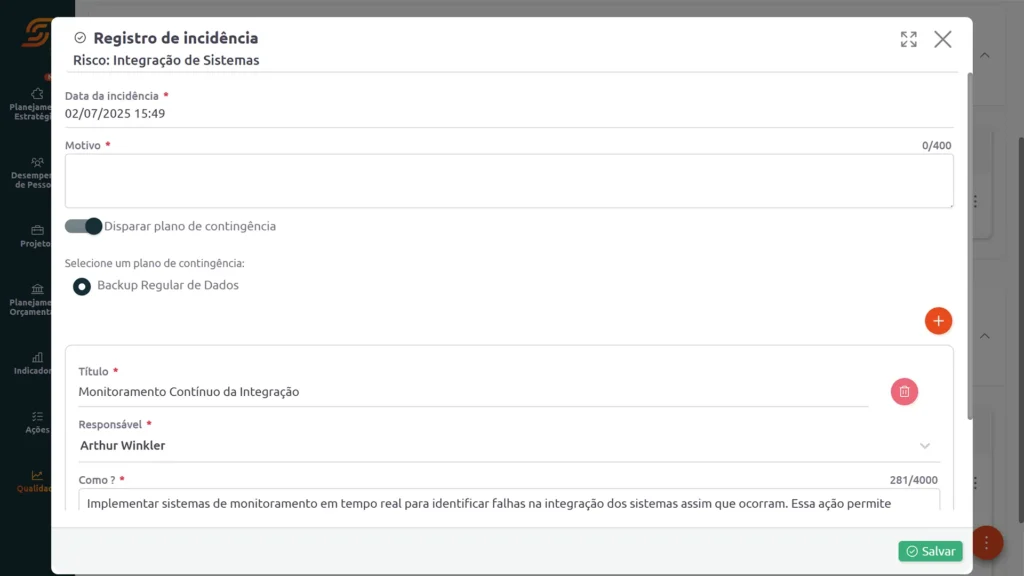Open Planejamento Estratégico in the sidebar
The image size is (1024, 576).
tap(30, 104)
